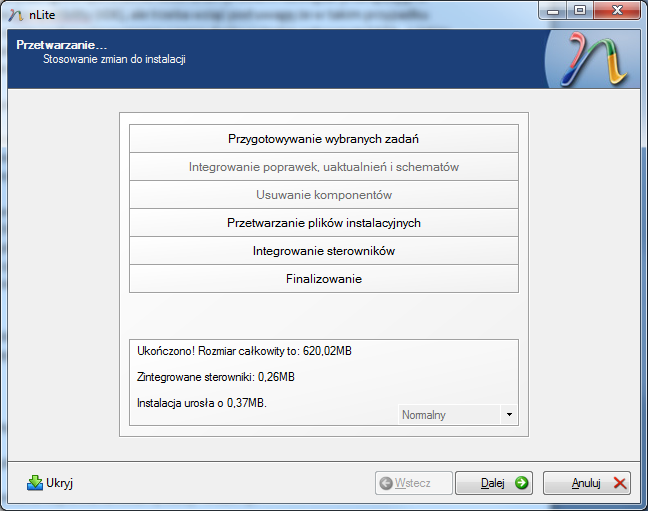
Task: Select 'Usuwanie komponentów' step
Action: coord(324,195)
